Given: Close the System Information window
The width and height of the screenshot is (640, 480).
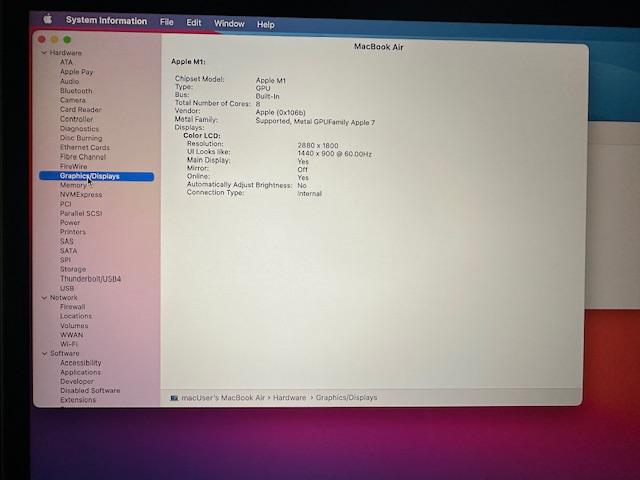Looking at the screenshot, I should point(42,39).
